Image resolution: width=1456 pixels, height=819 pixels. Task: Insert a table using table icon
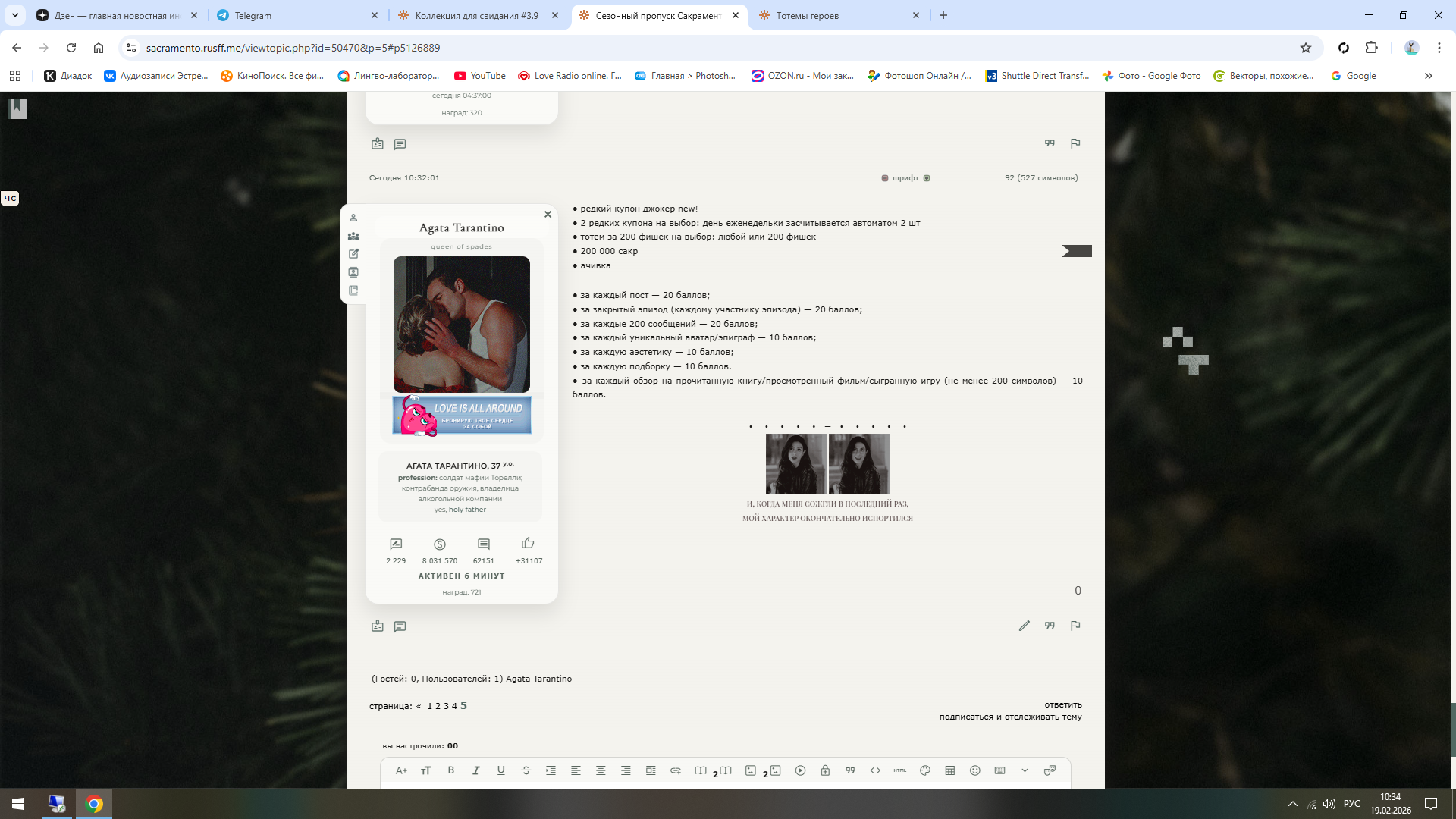949,770
